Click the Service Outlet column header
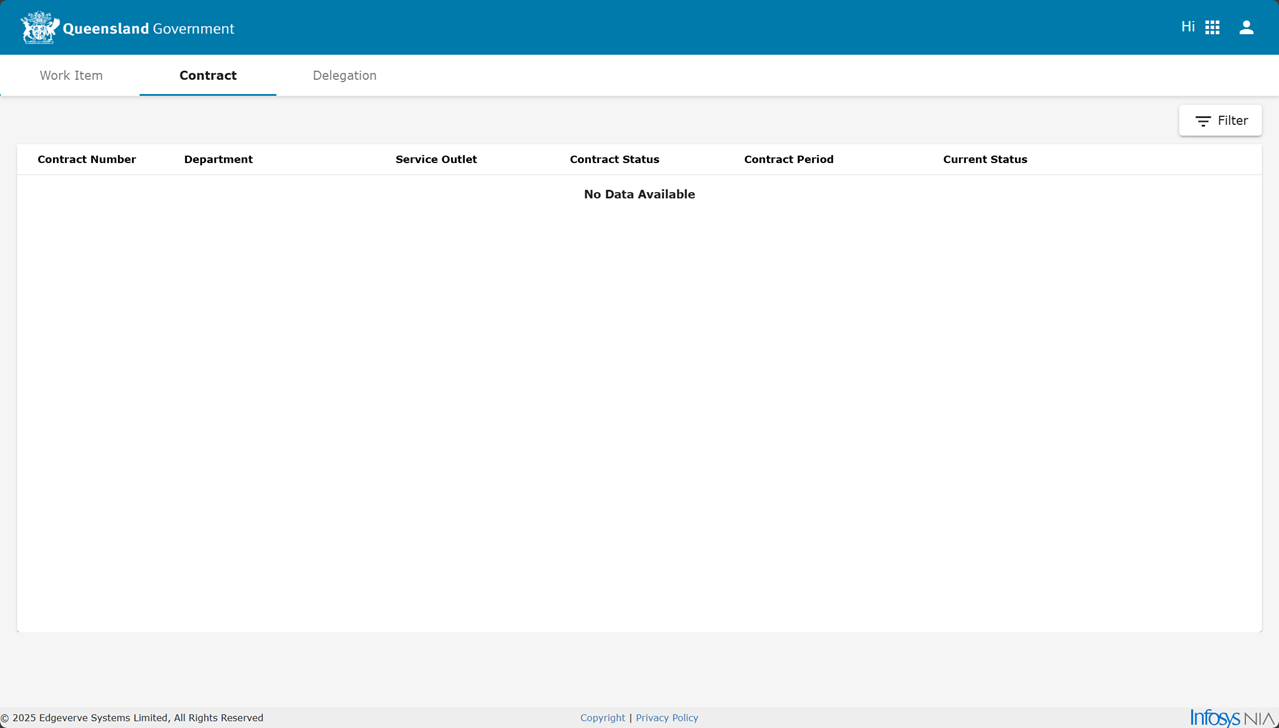Viewport: 1279px width, 728px height. [x=436, y=160]
